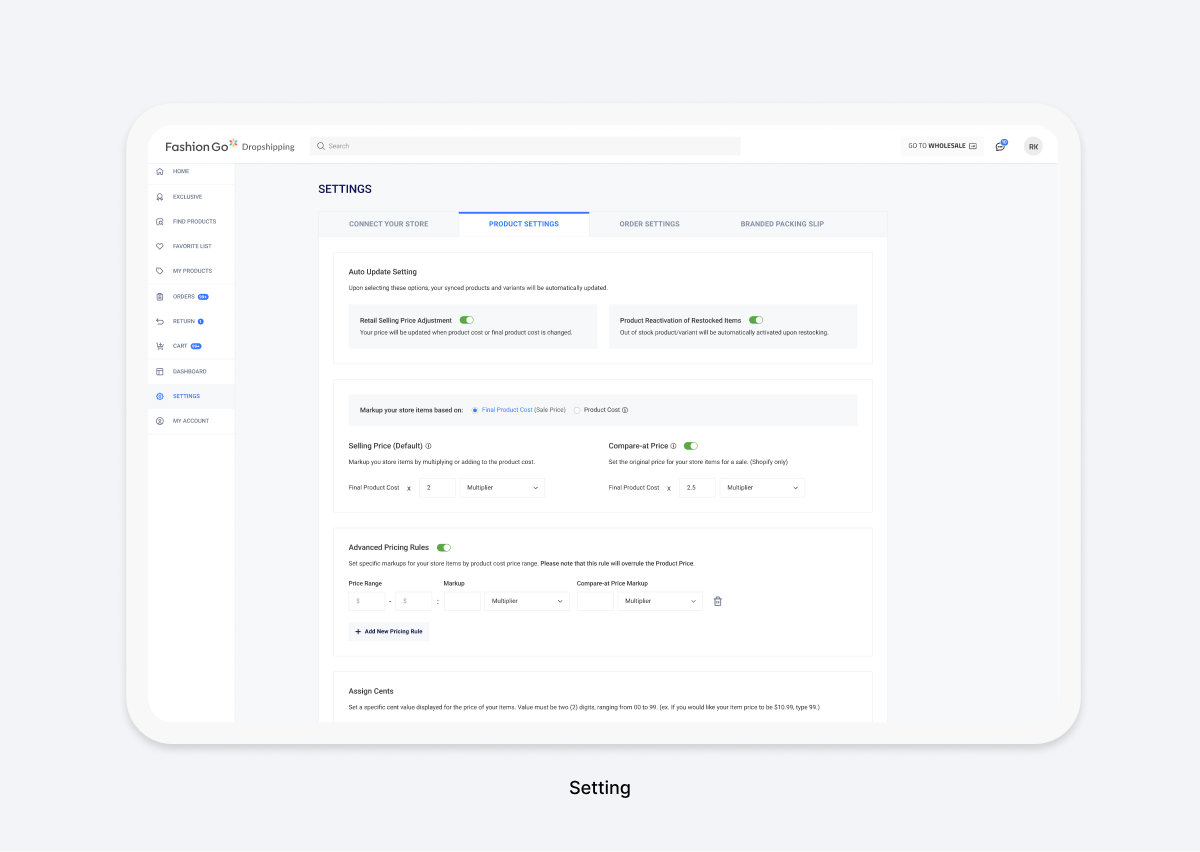1200x852 pixels.
Task: Click the Find Products sidebar icon
Action: [160, 222]
